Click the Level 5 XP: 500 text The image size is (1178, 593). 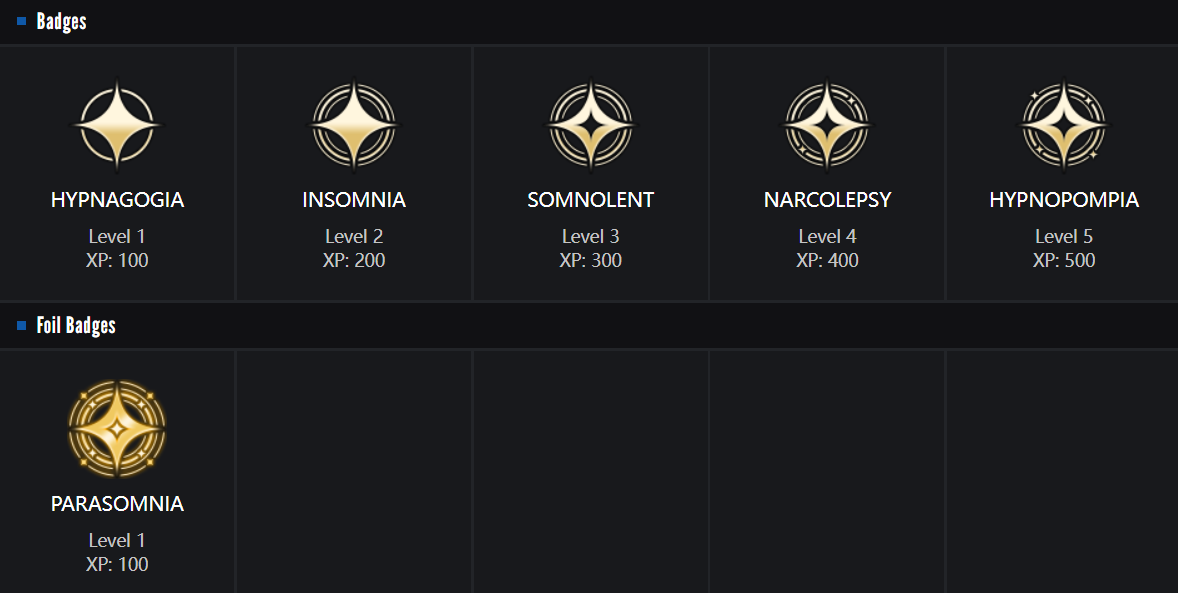(1063, 249)
